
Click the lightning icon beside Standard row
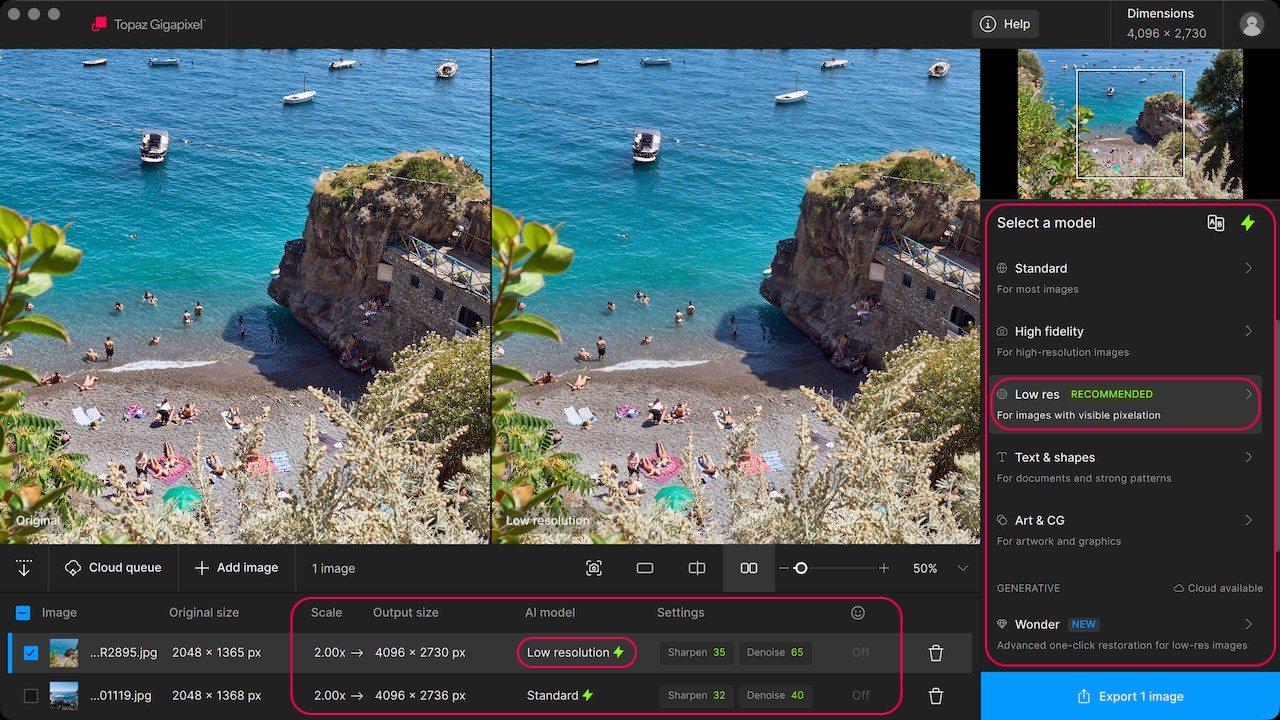[x=588, y=696]
